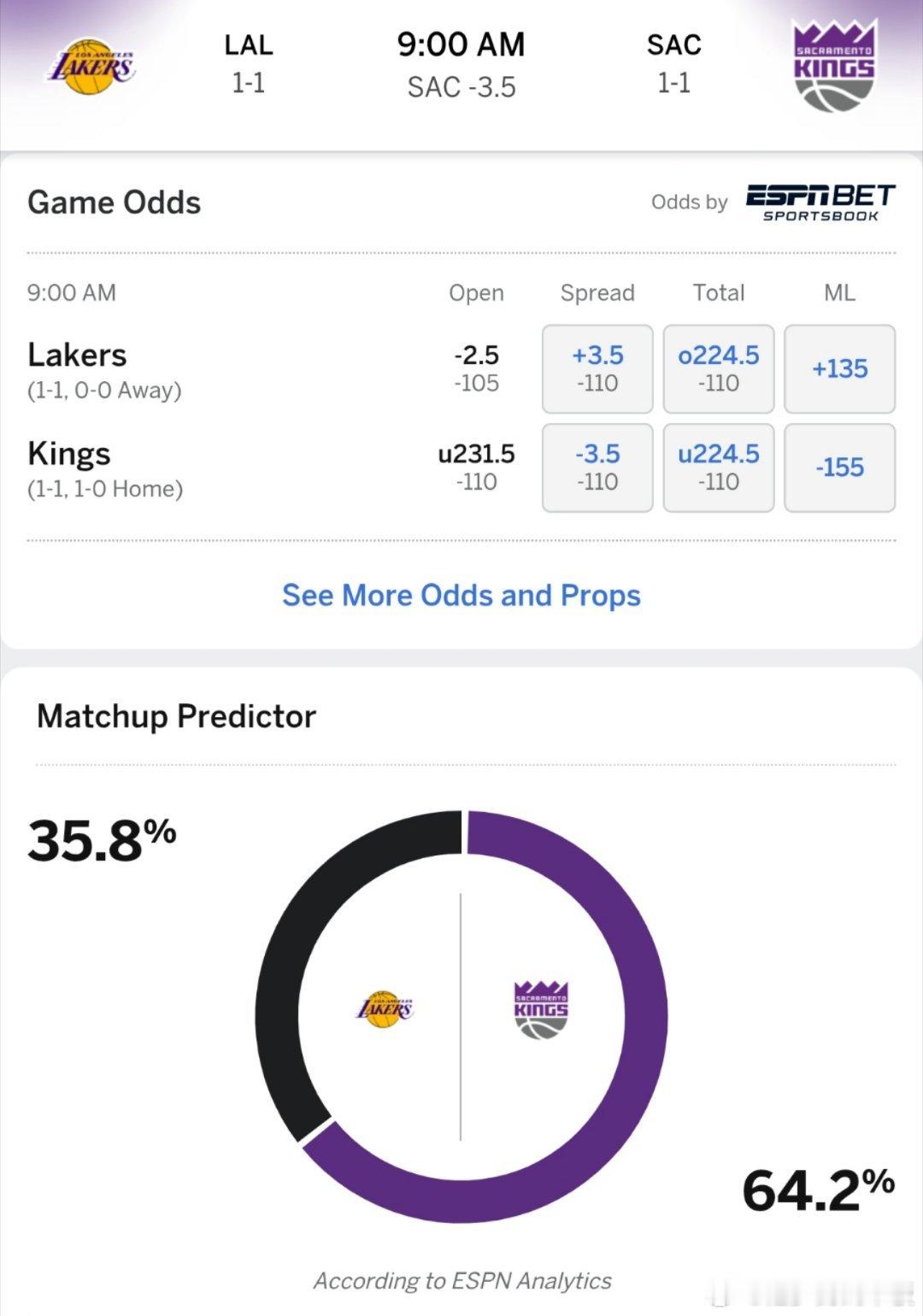The image size is (923, 1316).
Task: Click the Lakers logo in the header
Action: click(x=91, y=67)
